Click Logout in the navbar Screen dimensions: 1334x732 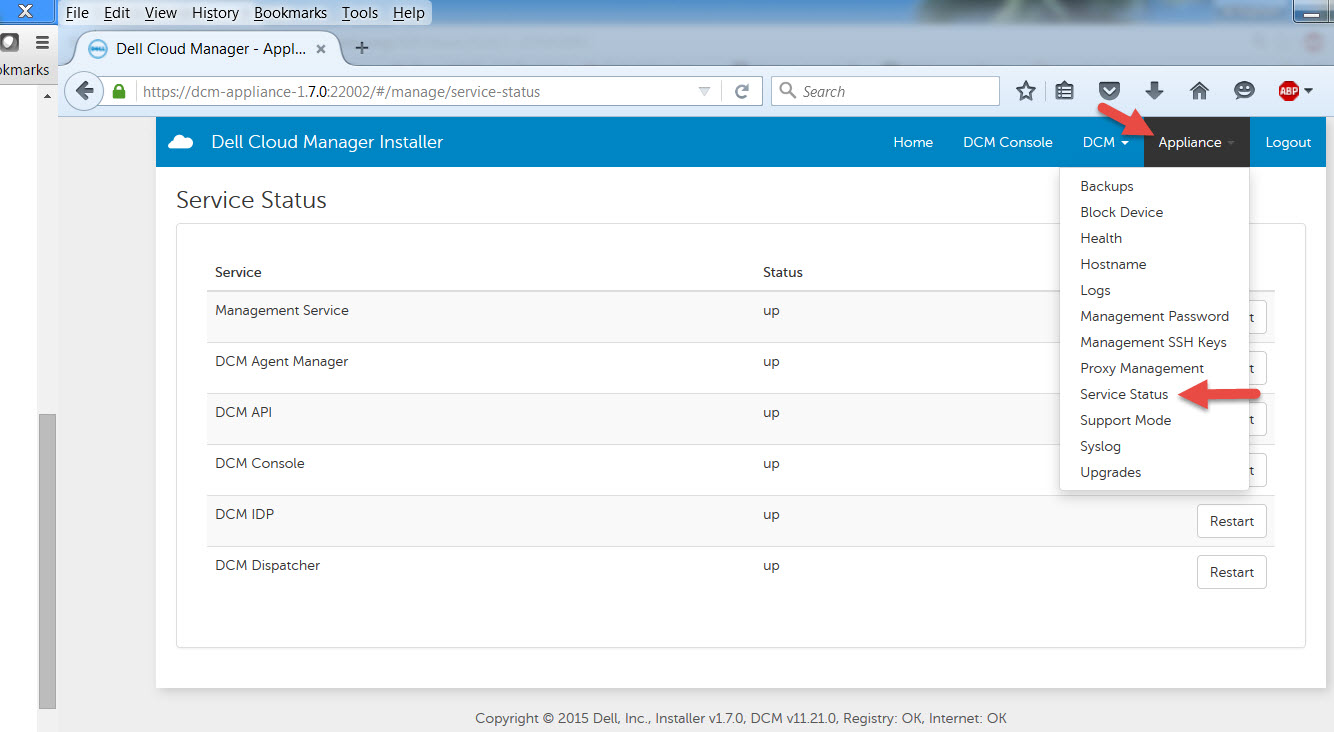1288,142
